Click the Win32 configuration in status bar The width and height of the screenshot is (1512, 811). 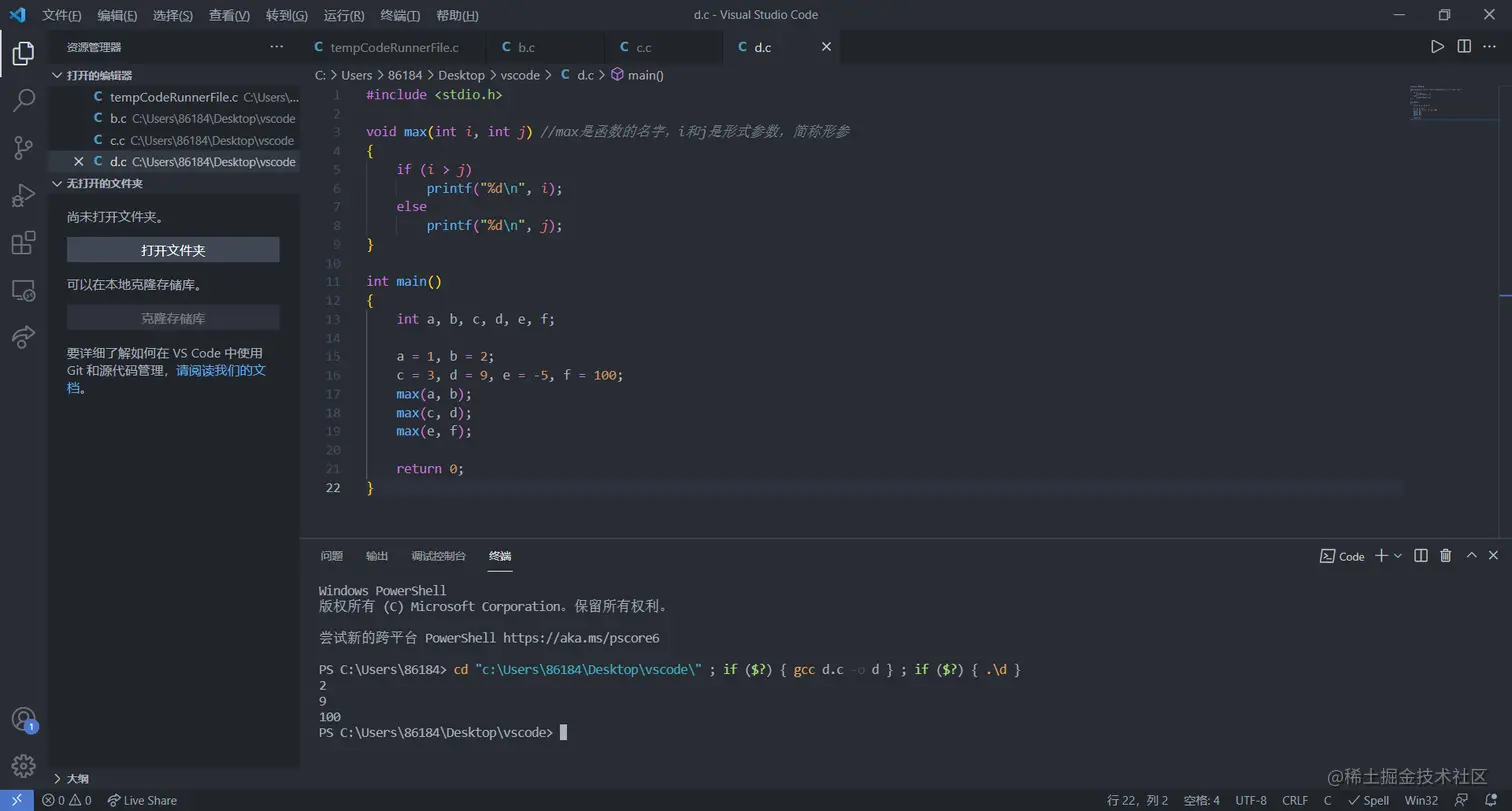[1421, 800]
